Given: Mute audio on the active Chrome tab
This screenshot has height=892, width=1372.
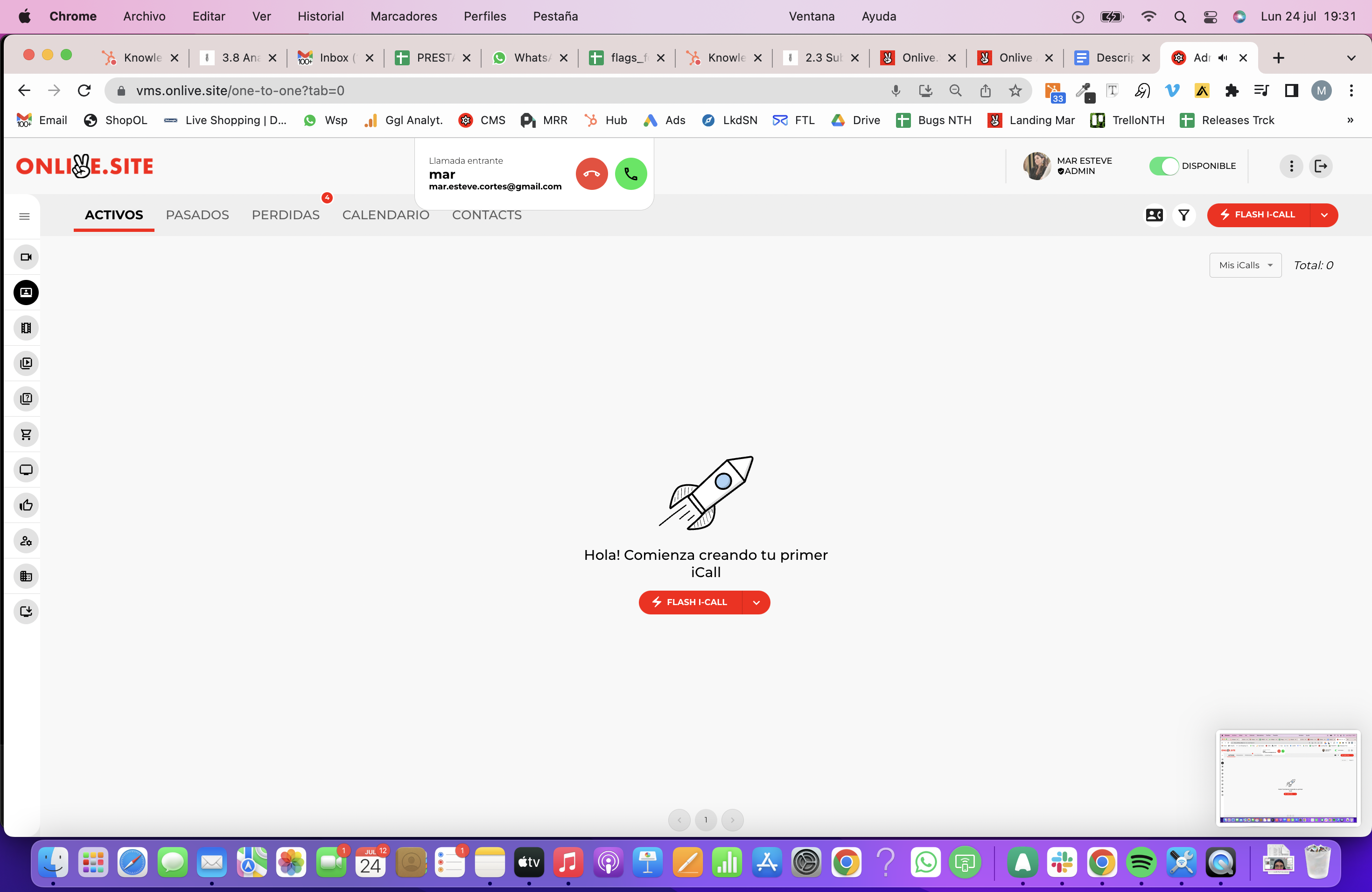Looking at the screenshot, I should [x=1223, y=58].
